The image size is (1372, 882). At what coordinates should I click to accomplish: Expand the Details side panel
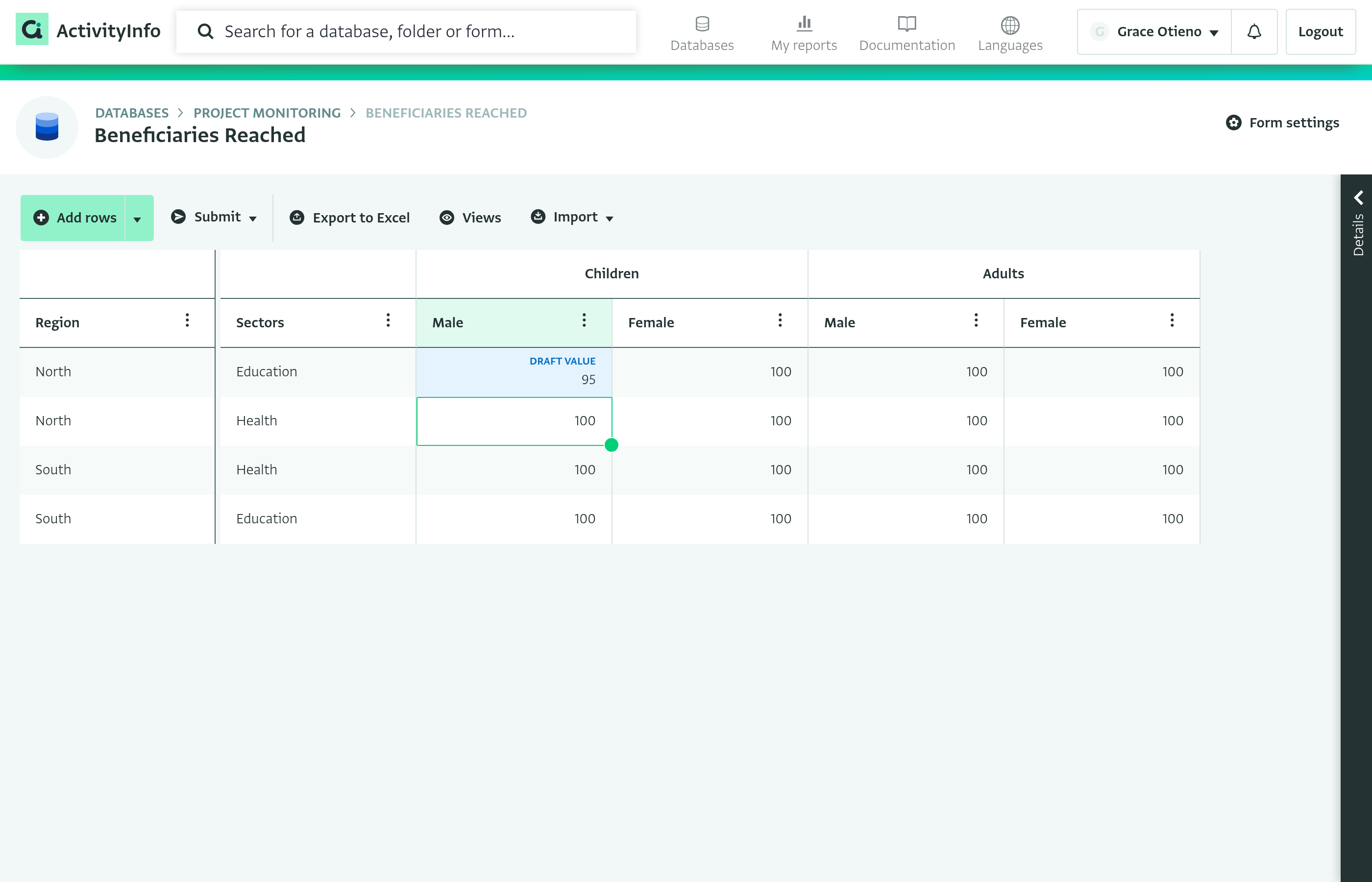pos(1358,223)
